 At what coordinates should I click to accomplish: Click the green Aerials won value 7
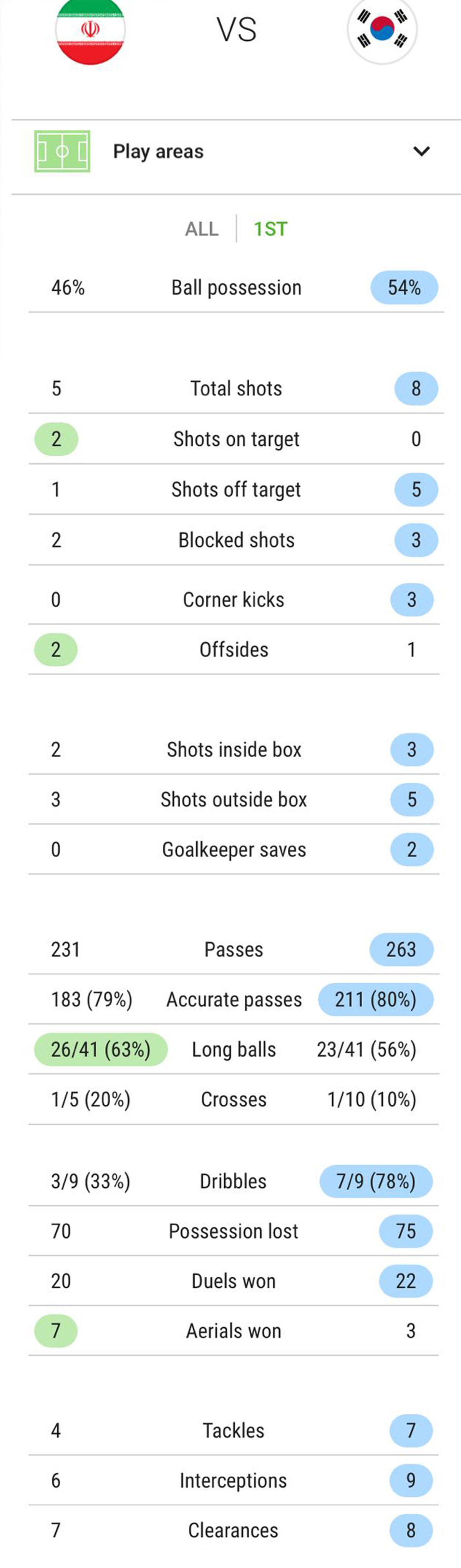pos(56,1331)
